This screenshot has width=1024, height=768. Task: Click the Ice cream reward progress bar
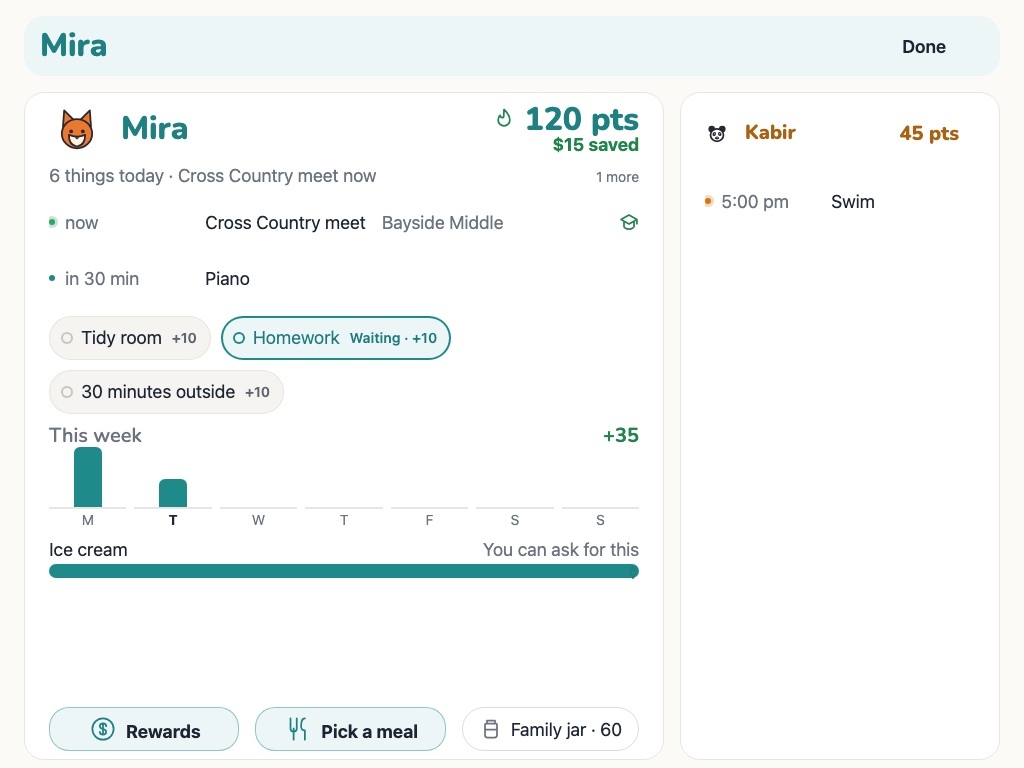pyautogui.click(x=344, y=571)
